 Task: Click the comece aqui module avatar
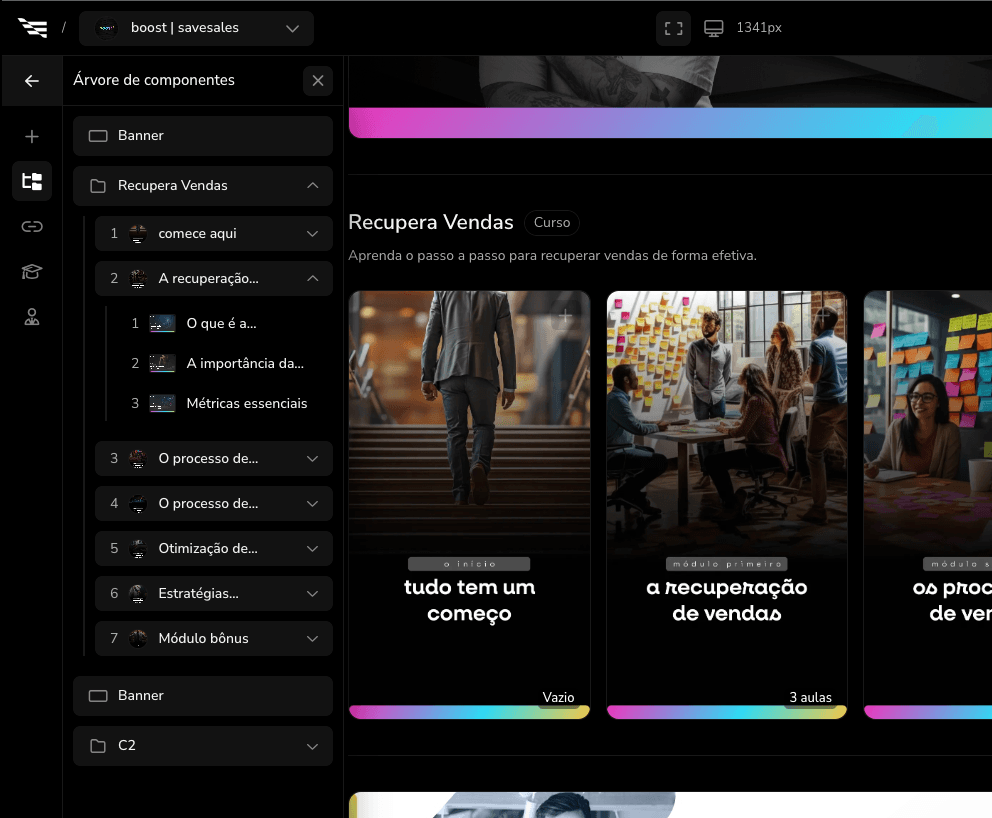(x=138, y=233)
